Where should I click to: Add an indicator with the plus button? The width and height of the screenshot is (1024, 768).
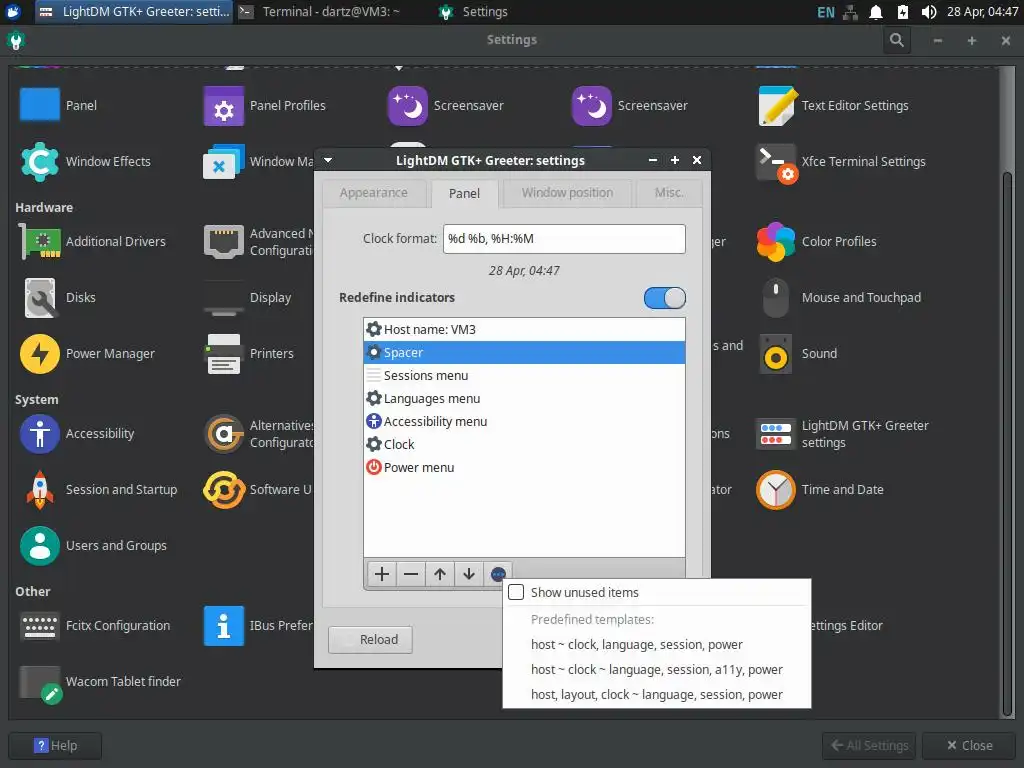pyautogui.click(x=382, y=574)
